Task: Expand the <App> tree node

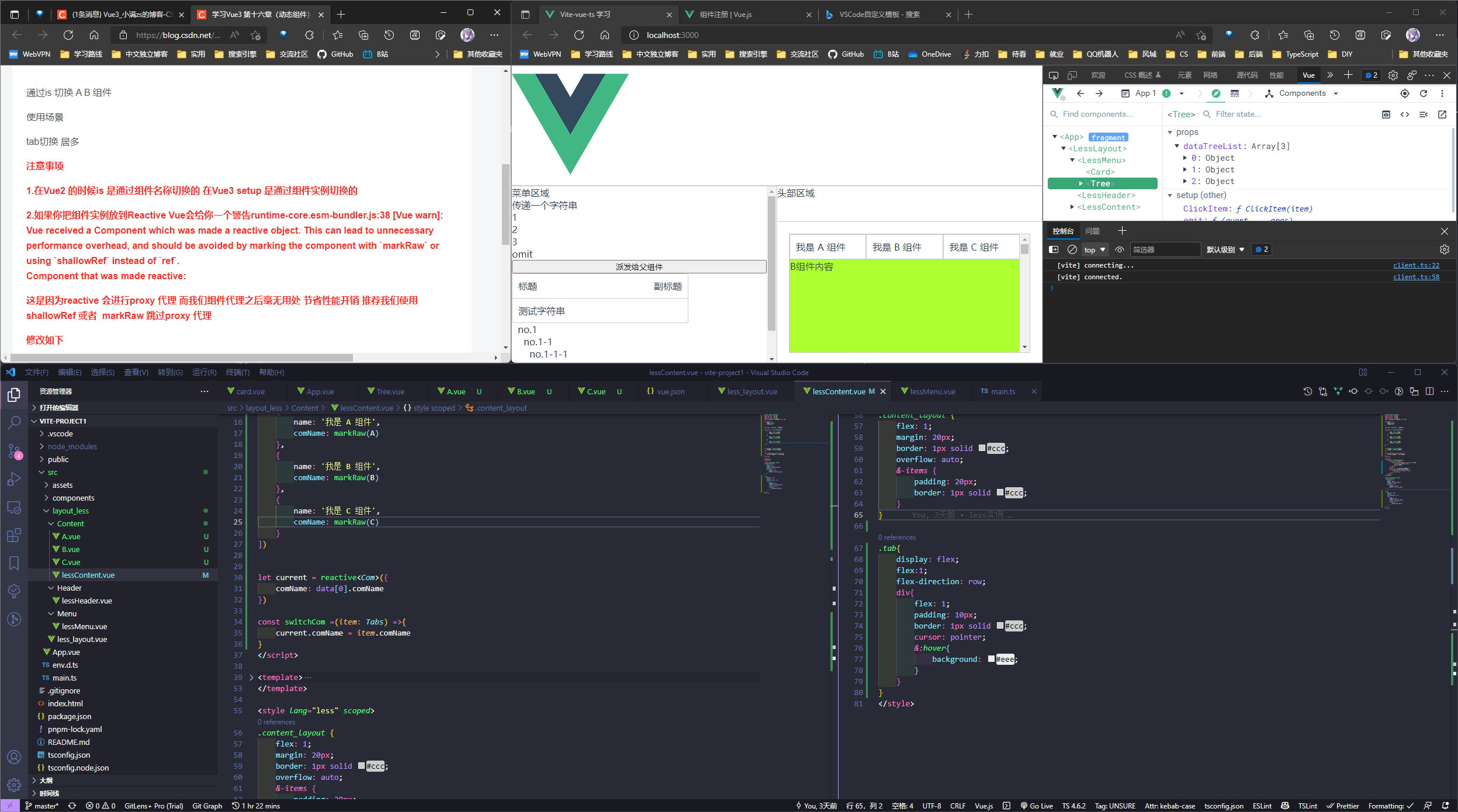Action: click(x=1055, y=137)
